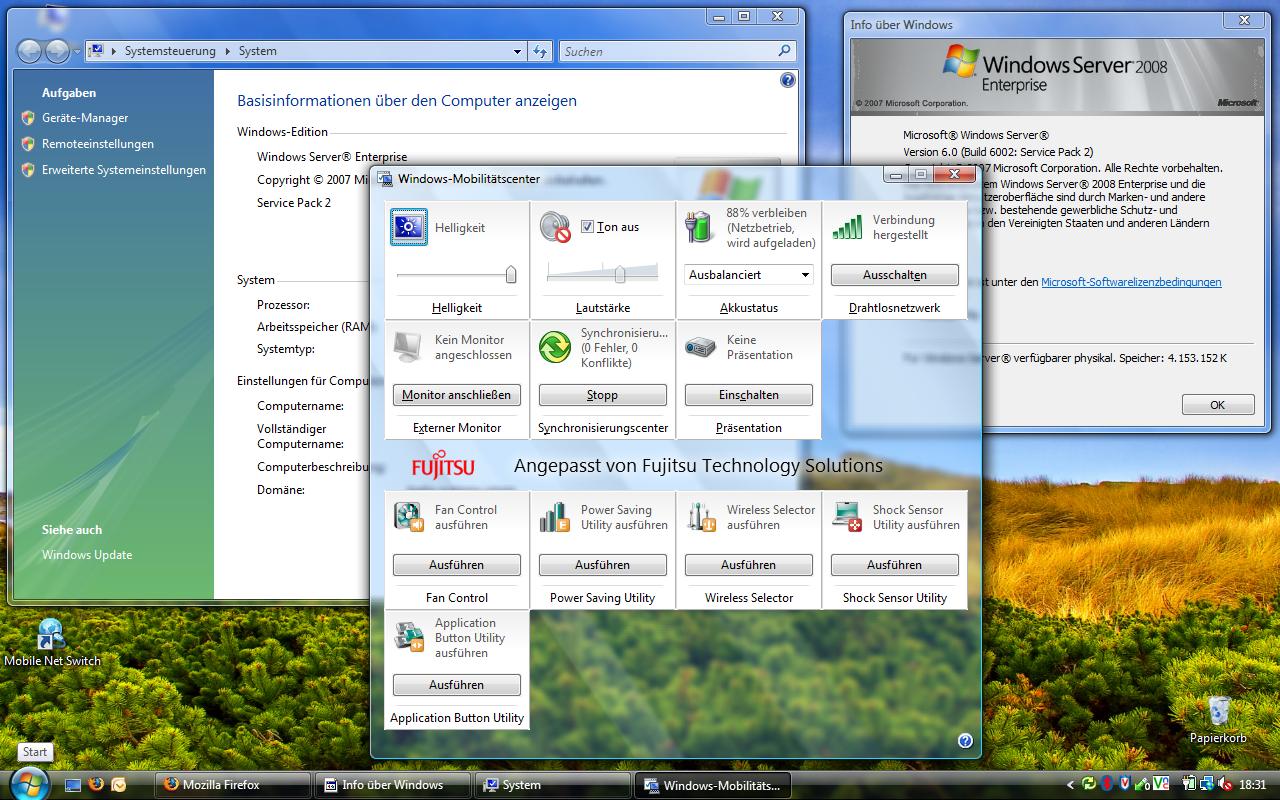The image size is (1280, 800).
Task: Open Erweiterte Systemeinstellungen link
Action: (124, 170)
